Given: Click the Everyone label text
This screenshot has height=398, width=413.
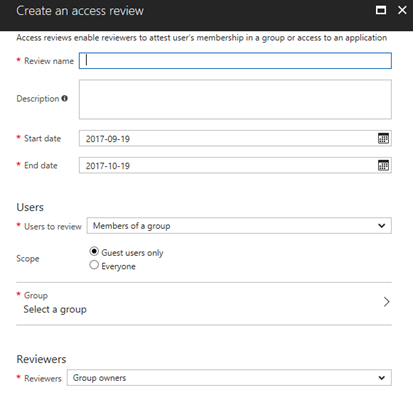Looking at the screenshot, I should [x=118, y=266].
